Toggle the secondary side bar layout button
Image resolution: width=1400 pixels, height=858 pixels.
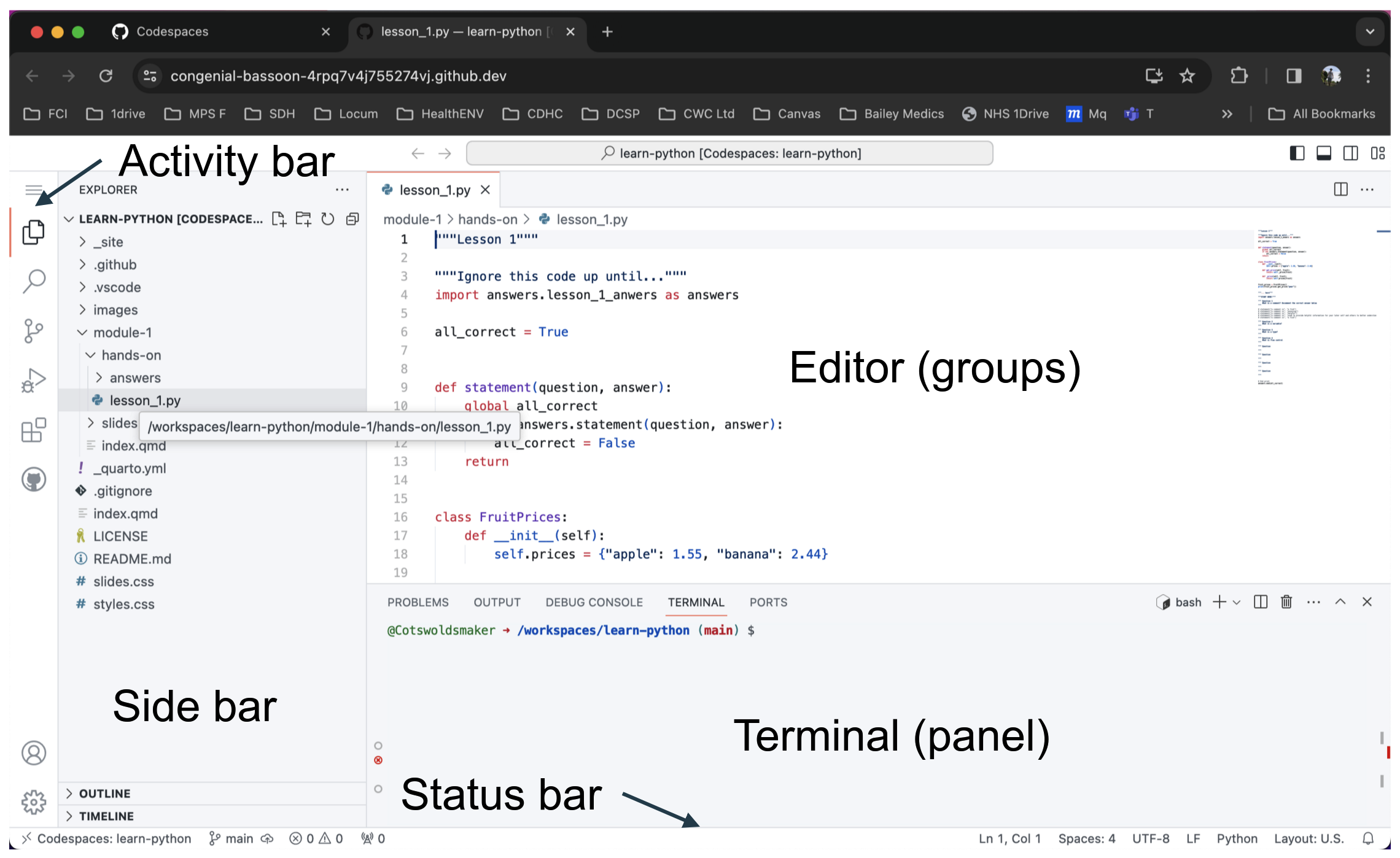pyautogui.click(x=1350, y=153)
